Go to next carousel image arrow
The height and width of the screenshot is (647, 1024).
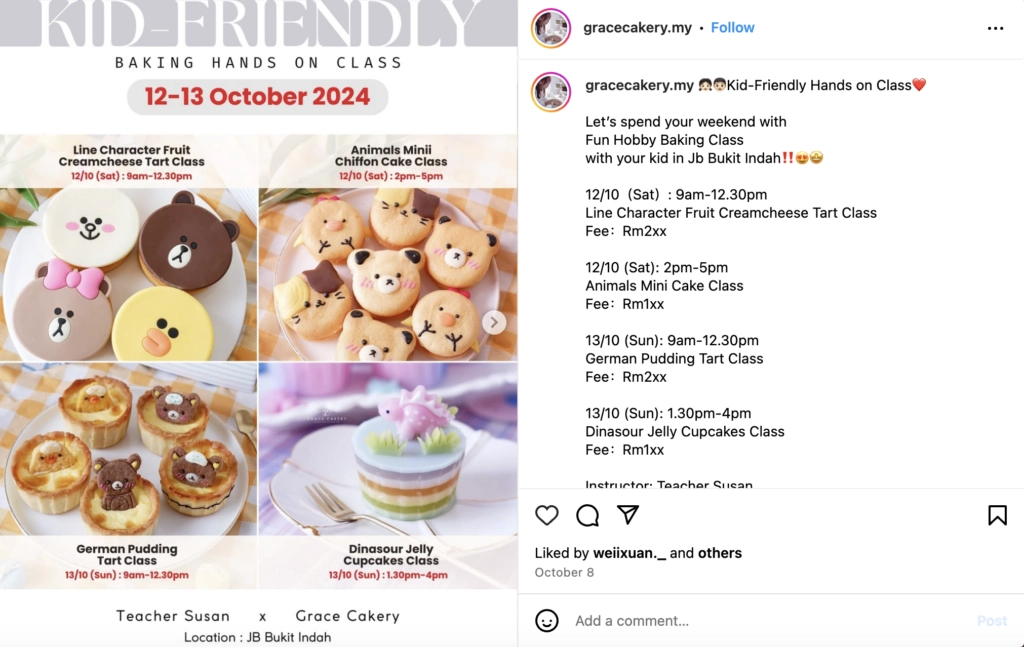pos(494,322)
